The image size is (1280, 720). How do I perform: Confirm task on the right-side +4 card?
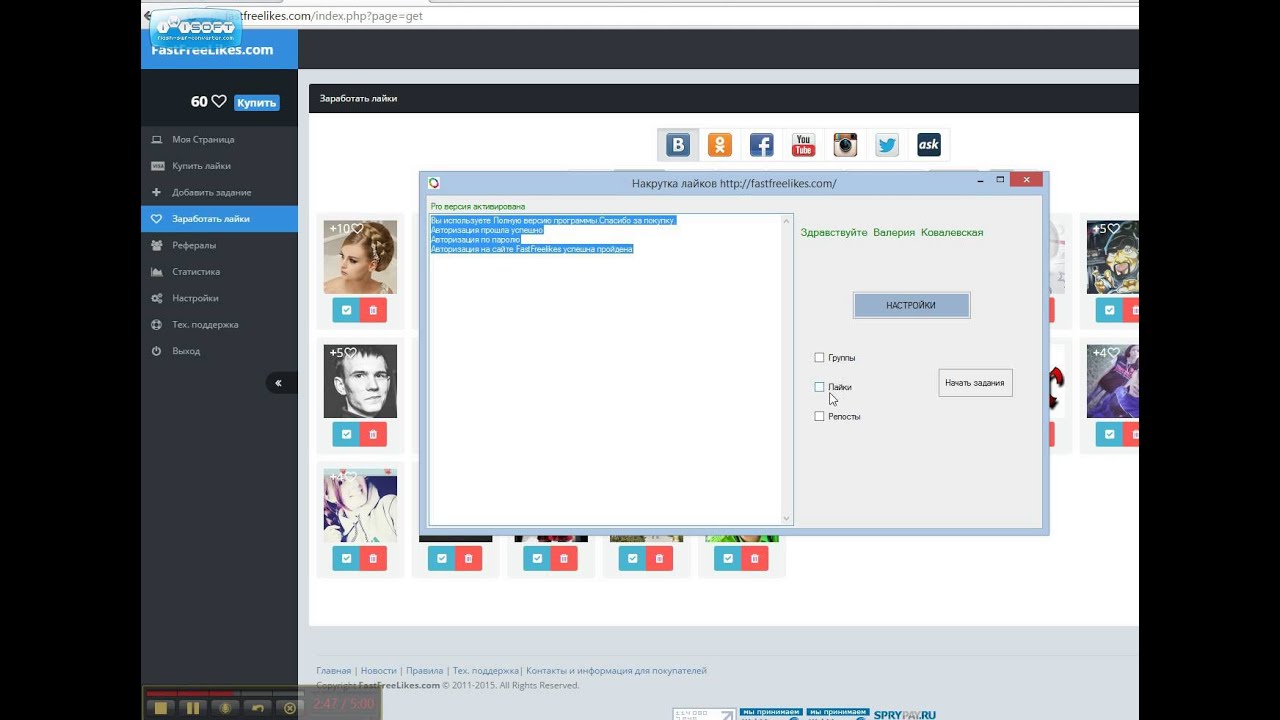(x=1109, y=434)
